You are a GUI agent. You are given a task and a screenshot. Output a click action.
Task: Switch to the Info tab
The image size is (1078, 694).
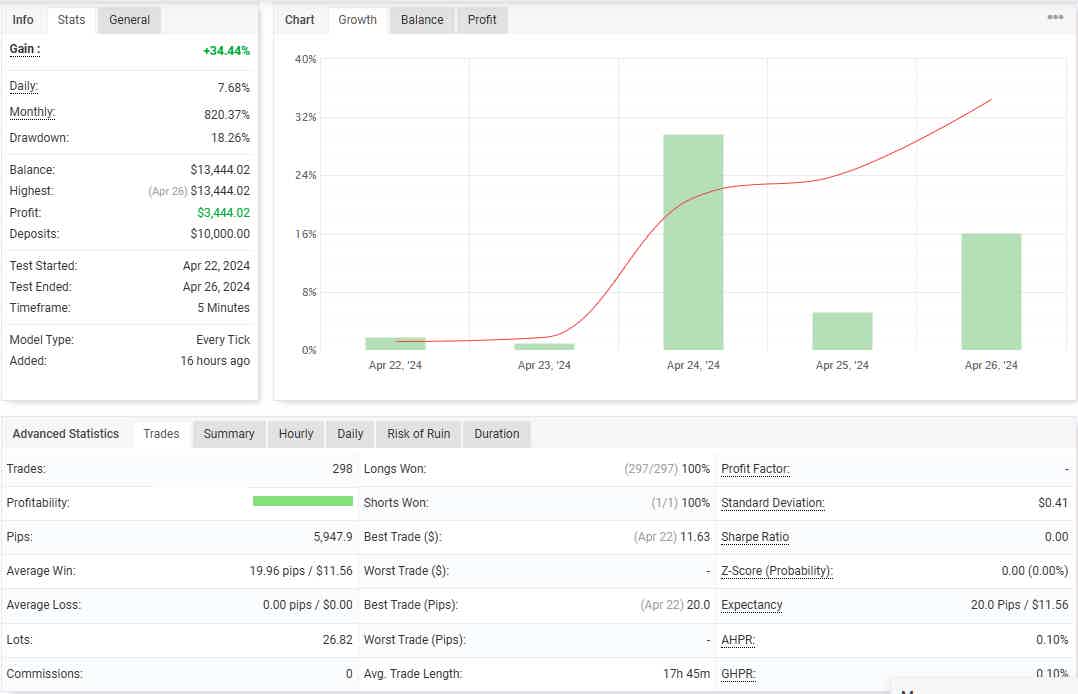click(23, 20)
